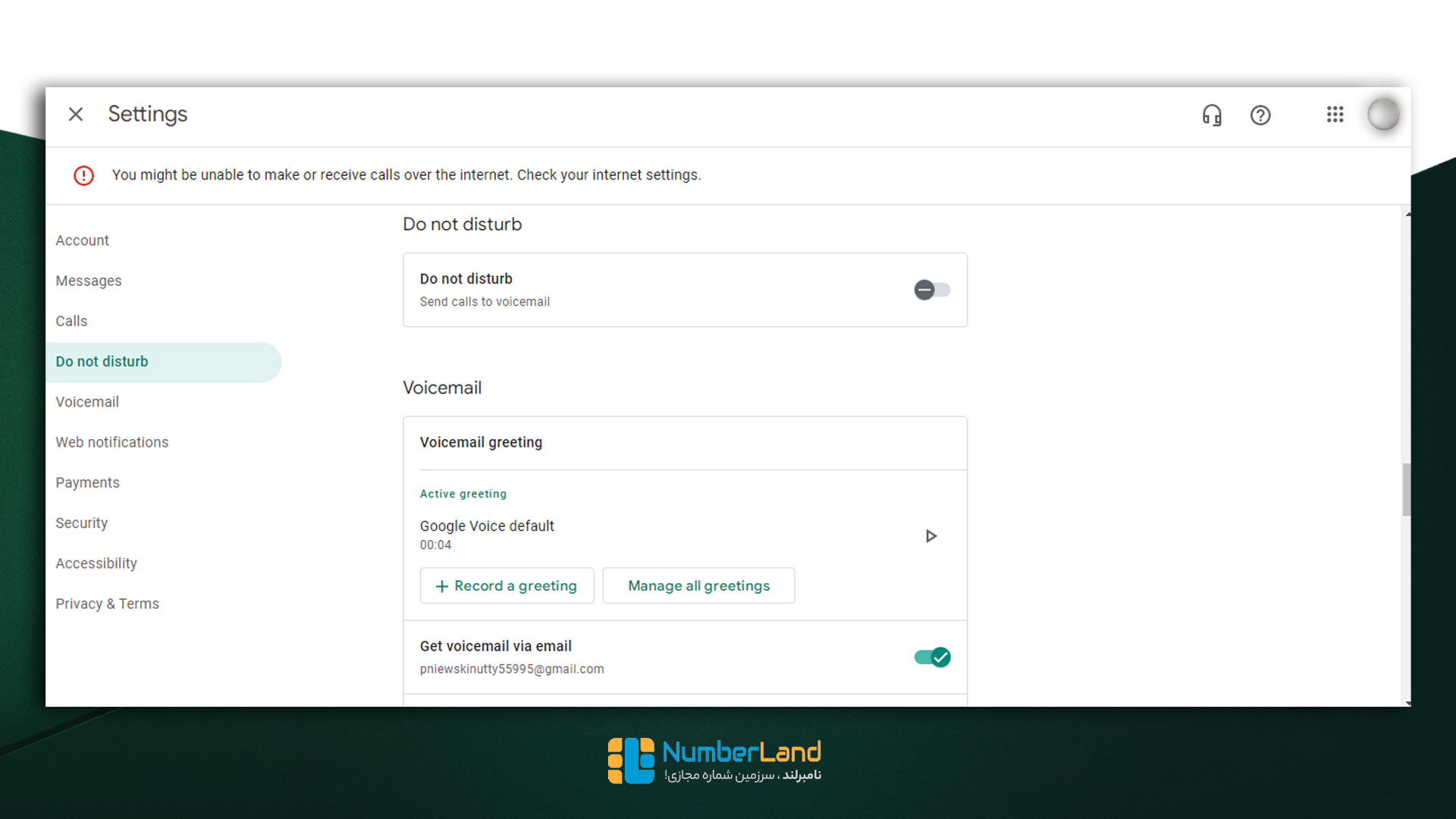Viewport: 1456px width, 819px height.
Task: Open the Calls settings section
Action: point(72,321)
